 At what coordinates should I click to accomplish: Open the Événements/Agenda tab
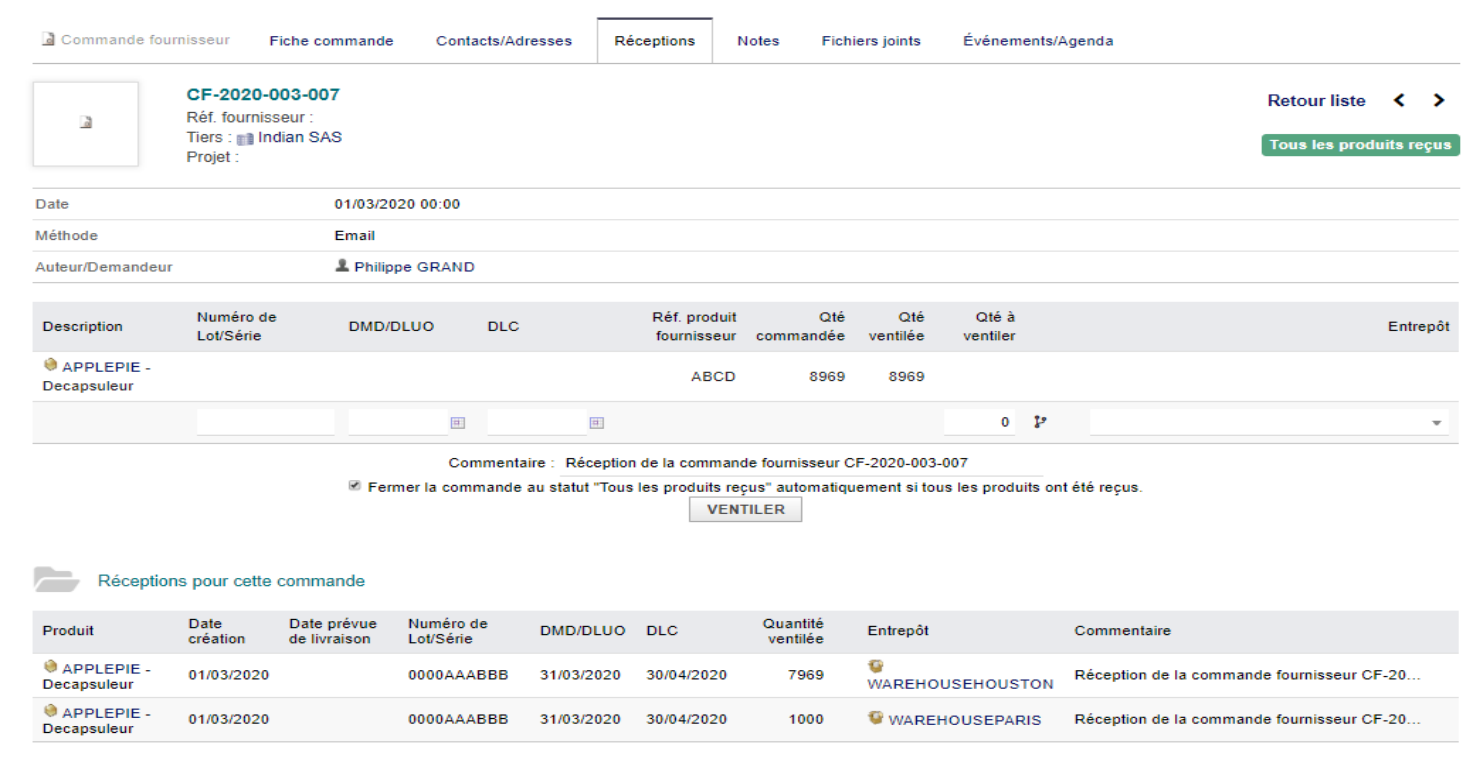pos(1038,41)
